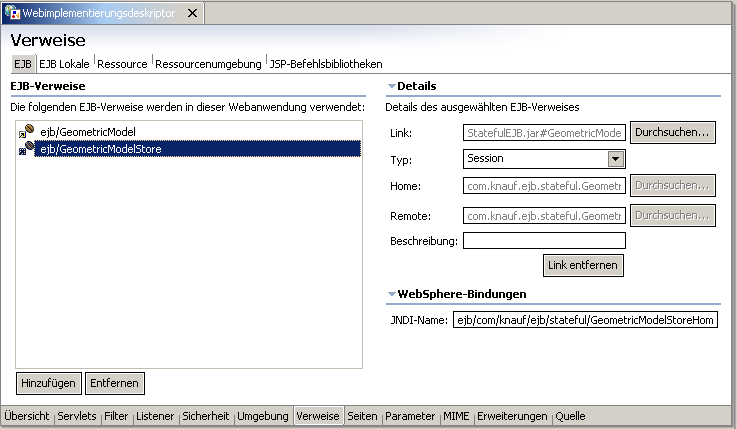Show the Sicherheit page tab
Screen dimensions: 737x429
point(205,416)
